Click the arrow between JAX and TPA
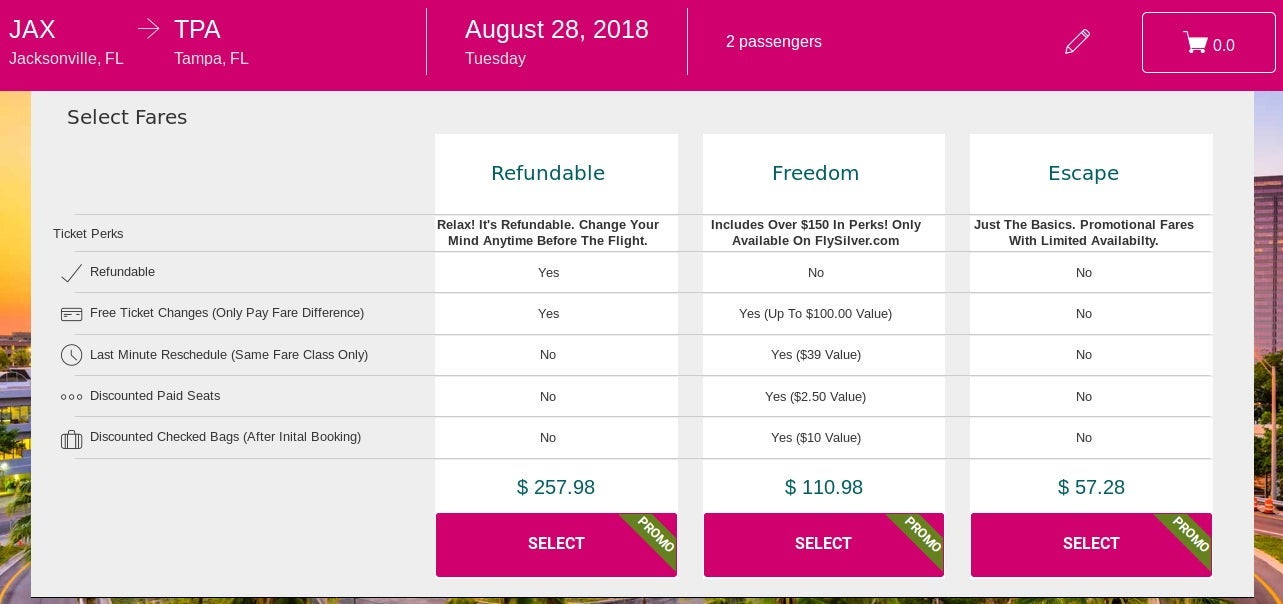The width and height of the screenshot is (1283, 604). click(x=148, y=30)
